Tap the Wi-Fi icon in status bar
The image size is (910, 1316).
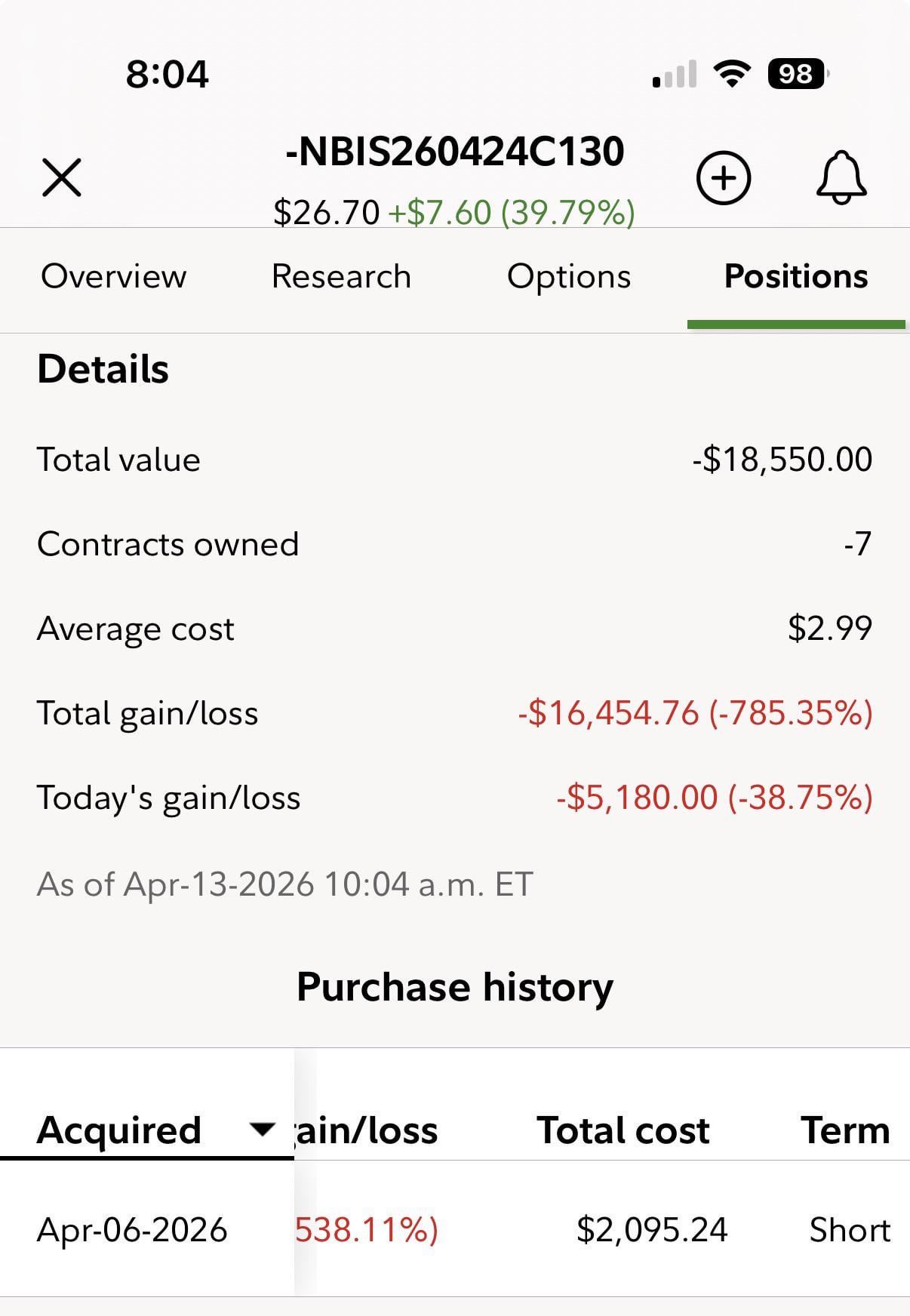pos(731,74)
